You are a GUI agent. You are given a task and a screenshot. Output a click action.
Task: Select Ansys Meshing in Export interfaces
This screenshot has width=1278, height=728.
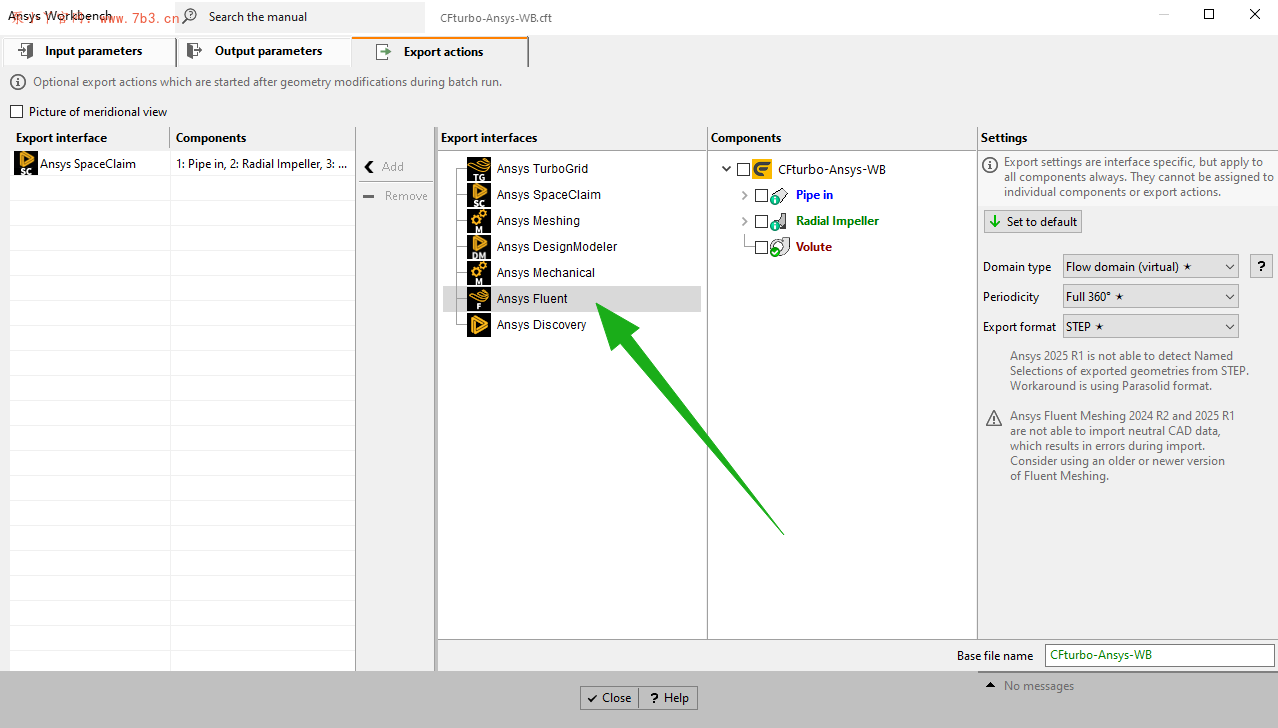[x=538, y=221]
